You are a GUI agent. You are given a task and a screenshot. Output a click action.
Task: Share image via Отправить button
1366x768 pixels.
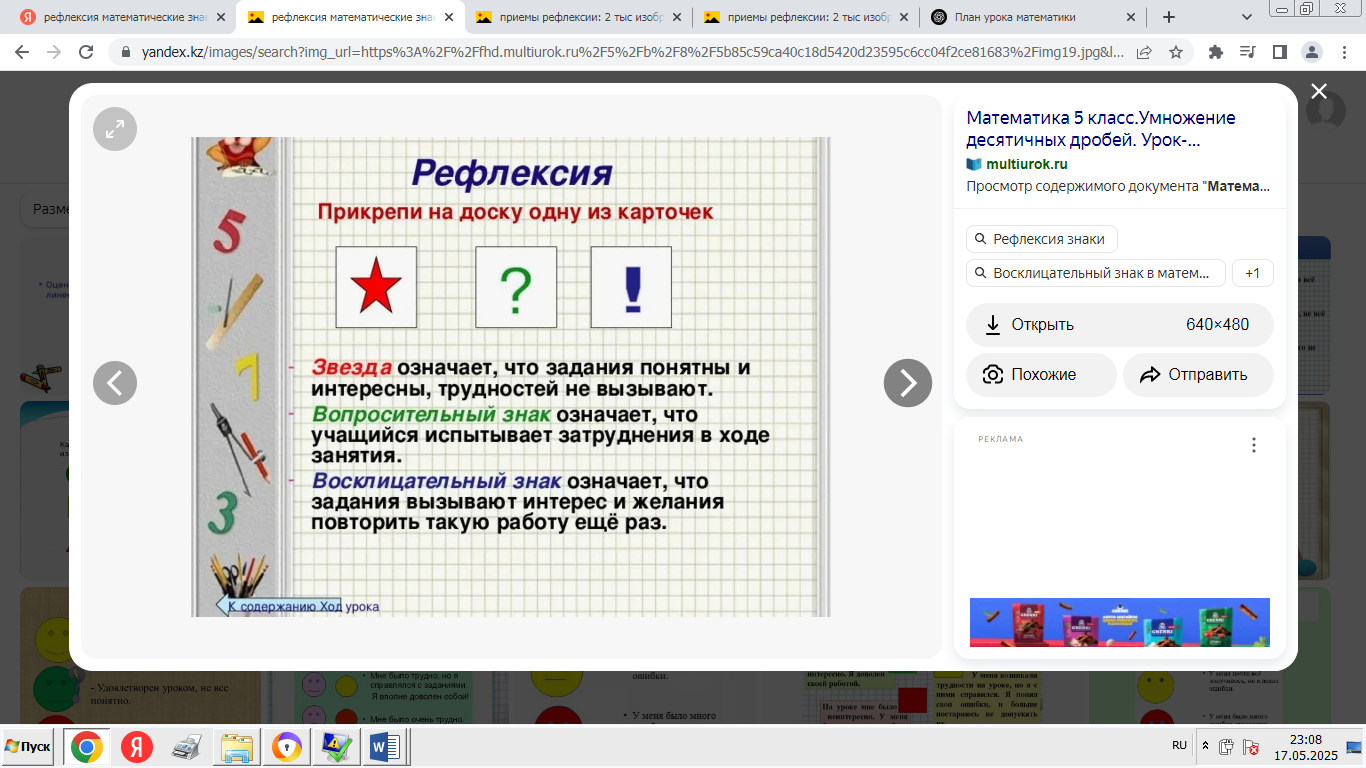[1198, 375]
